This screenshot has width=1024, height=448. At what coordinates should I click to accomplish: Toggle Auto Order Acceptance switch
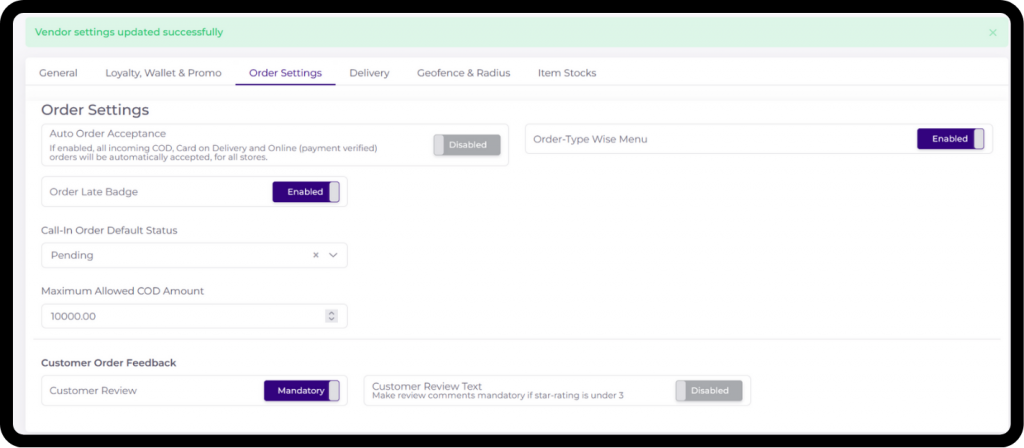coord(467,145)
